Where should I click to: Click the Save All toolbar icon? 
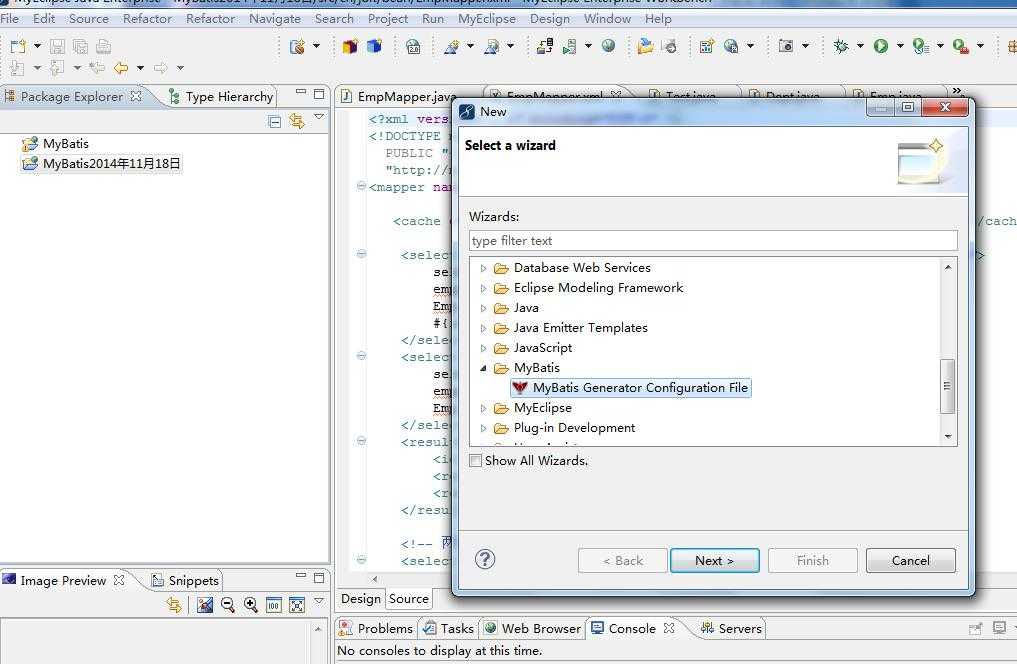[x=80, y=46]
